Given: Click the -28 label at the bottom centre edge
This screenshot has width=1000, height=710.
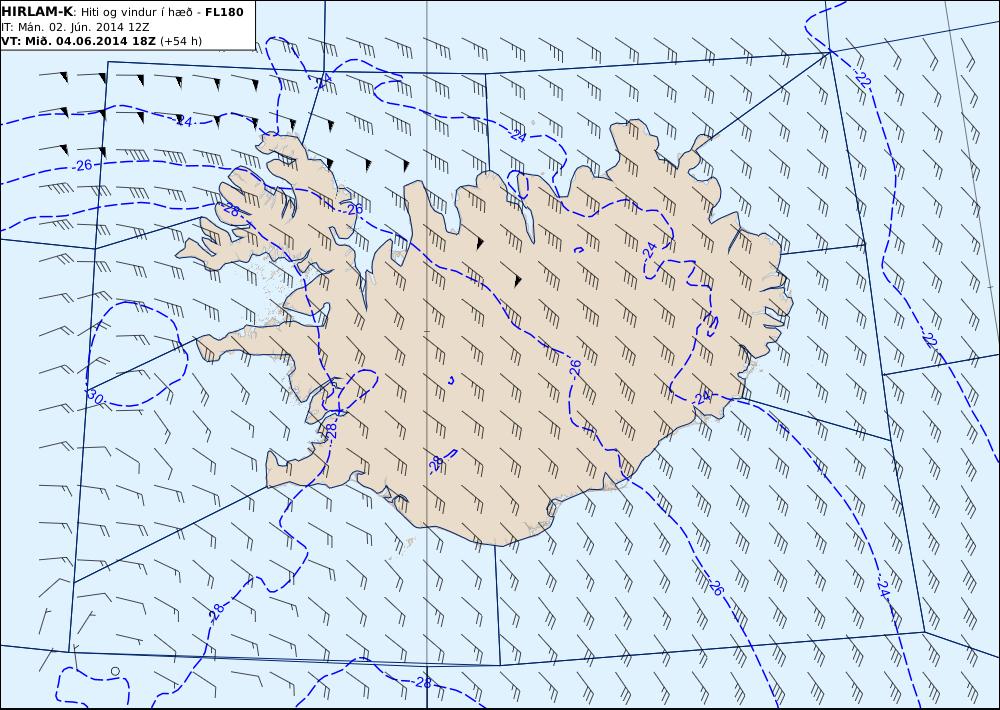Looking at the screenshot, I should coord(422,683).
